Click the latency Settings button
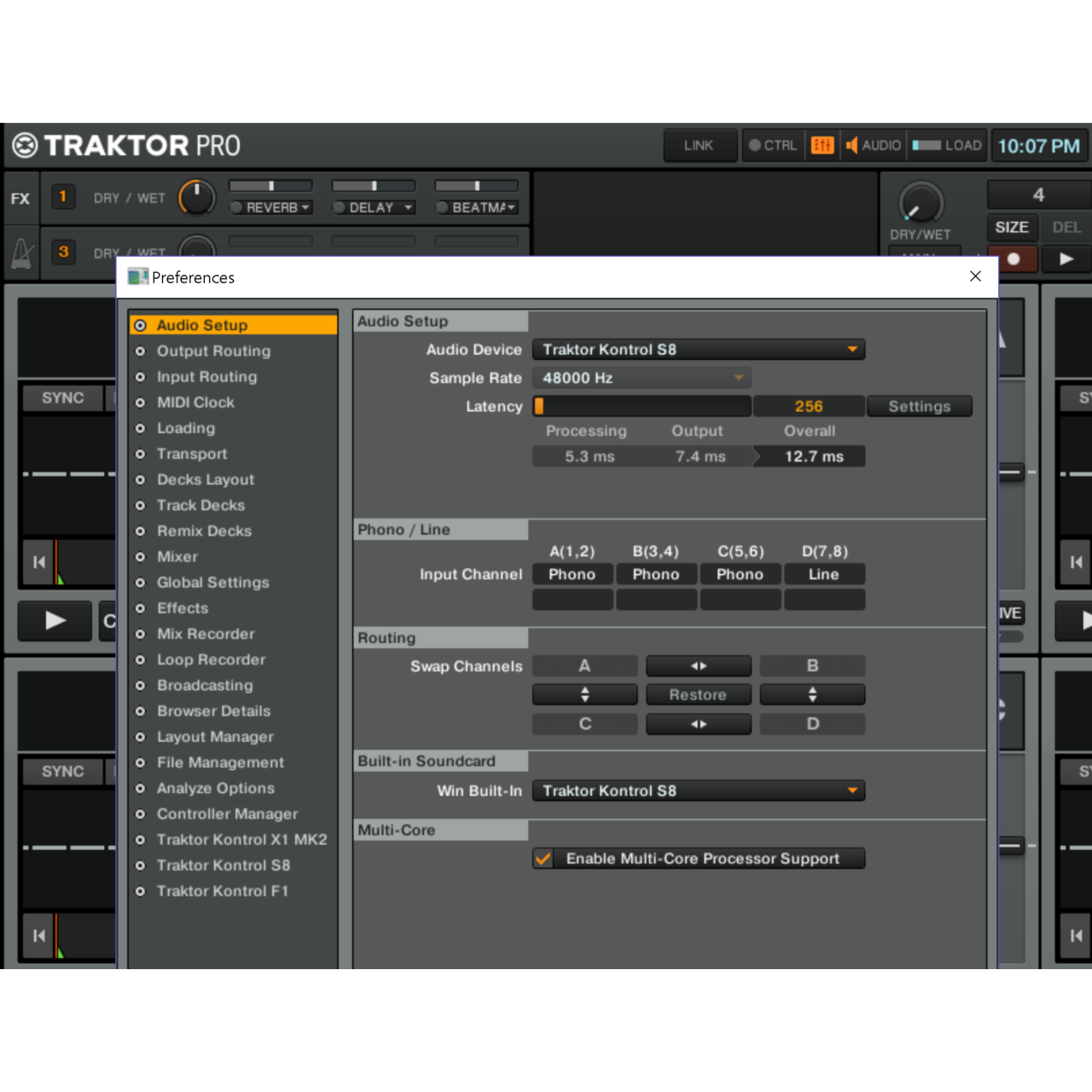This screenshot has width=1092, height=1092. (920, 407)
